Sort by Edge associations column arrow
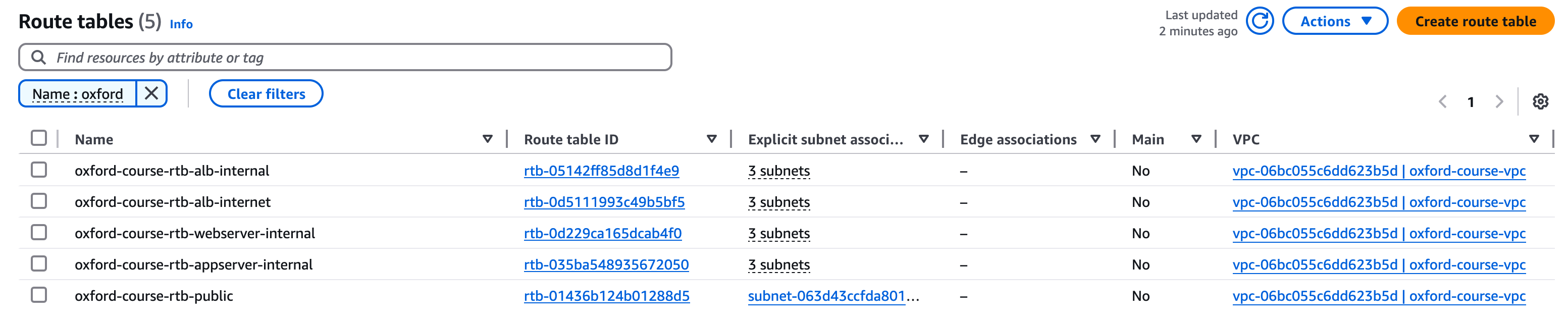 (x=1095, y=139)
